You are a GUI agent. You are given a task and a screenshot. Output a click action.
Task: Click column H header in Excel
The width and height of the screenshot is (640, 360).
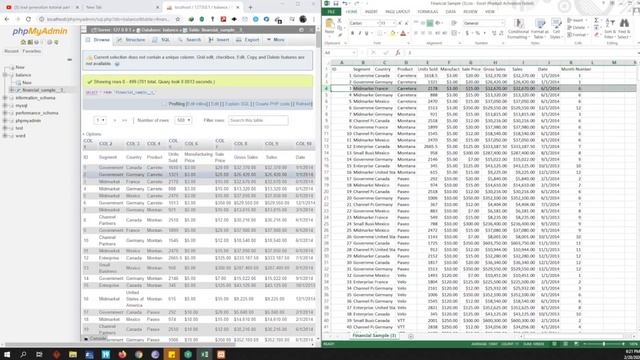tap(495, 62)
